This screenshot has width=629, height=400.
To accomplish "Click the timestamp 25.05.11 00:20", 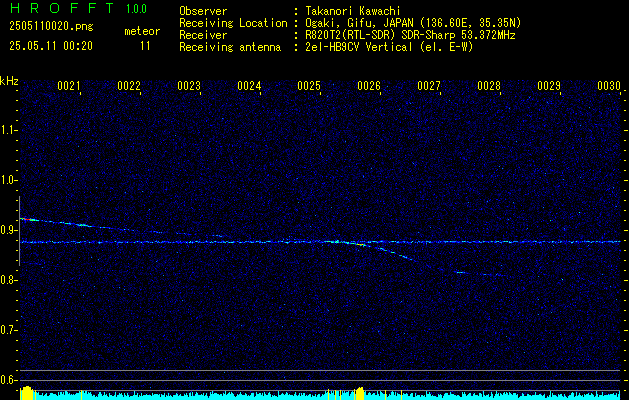I will pyautogui.click(x=51, y=46).
